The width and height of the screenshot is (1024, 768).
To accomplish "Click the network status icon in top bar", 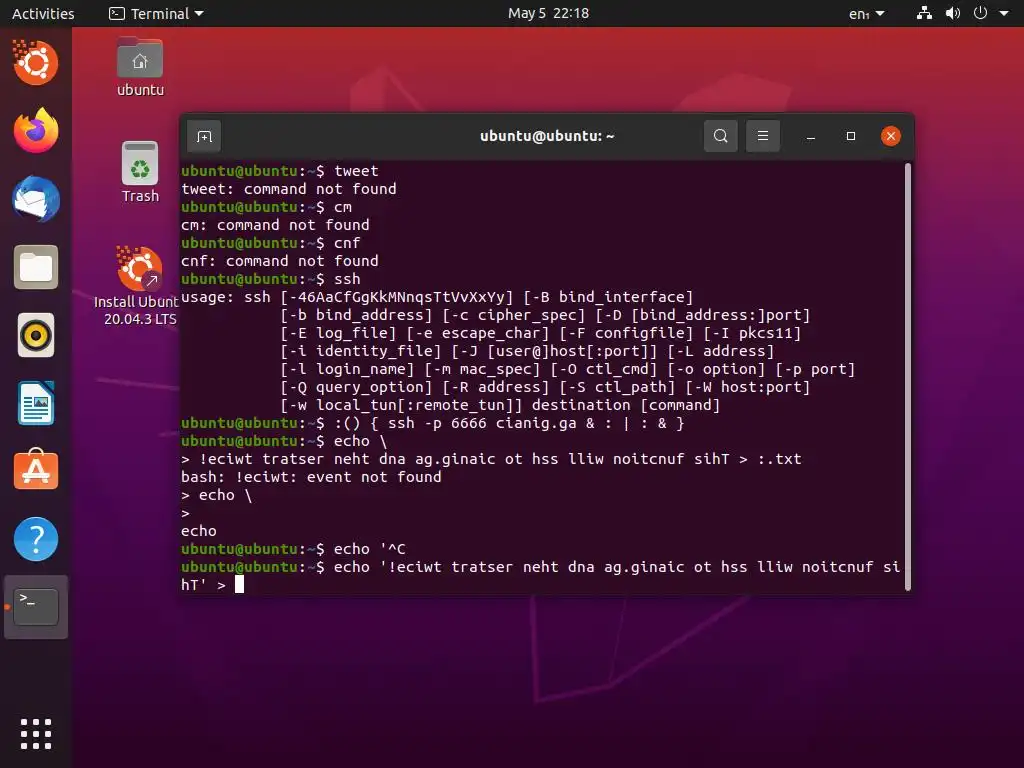I will coord(924,13).
